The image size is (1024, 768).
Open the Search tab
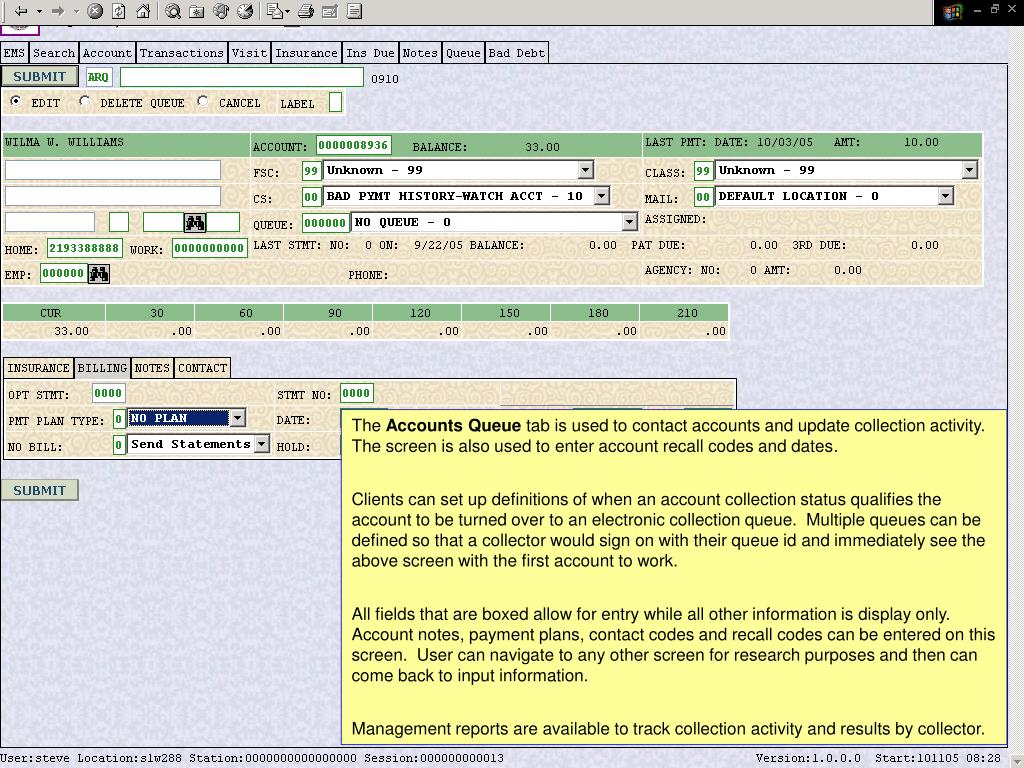click(54, 53)
